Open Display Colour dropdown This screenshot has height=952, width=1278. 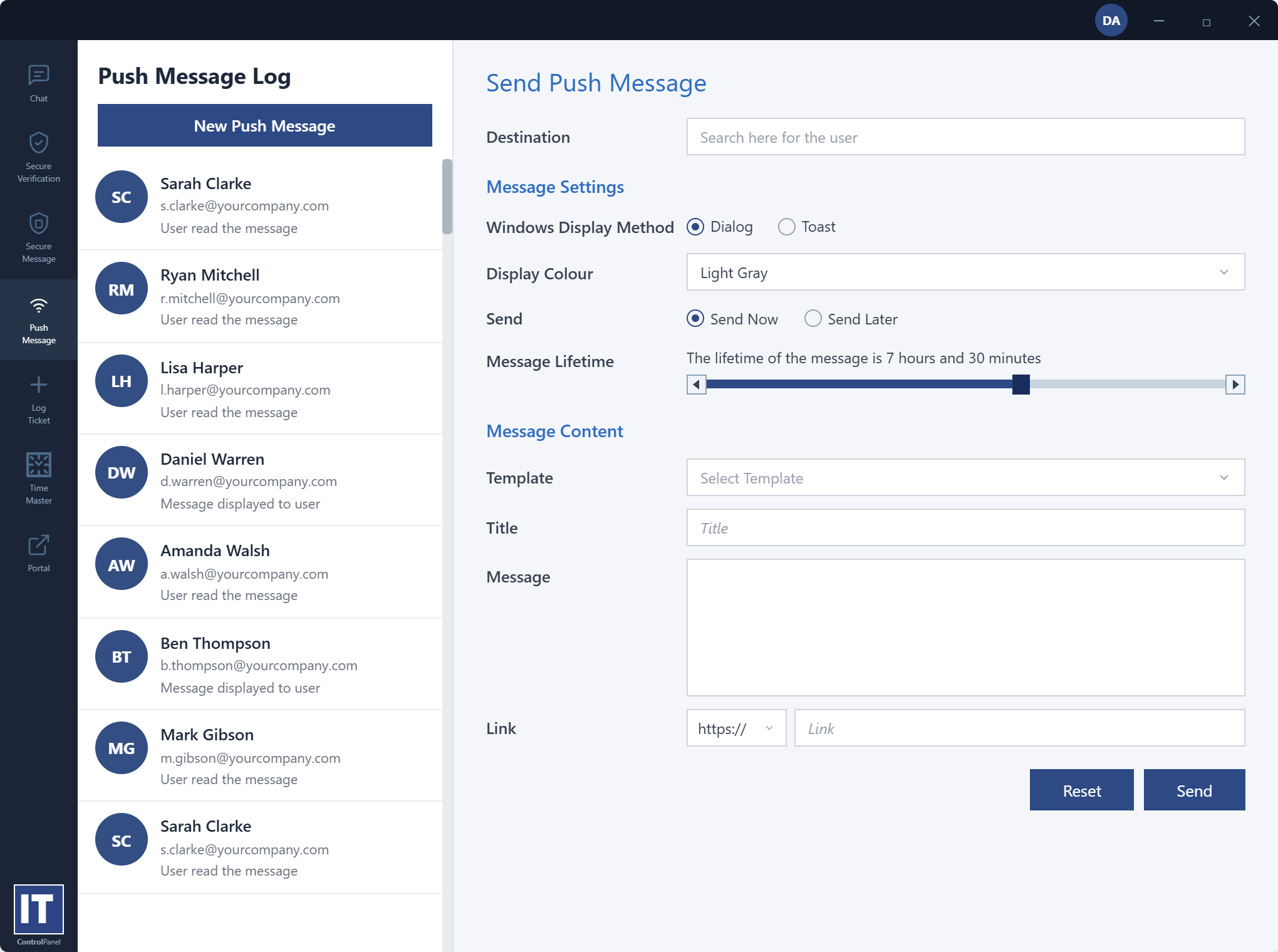965,272
